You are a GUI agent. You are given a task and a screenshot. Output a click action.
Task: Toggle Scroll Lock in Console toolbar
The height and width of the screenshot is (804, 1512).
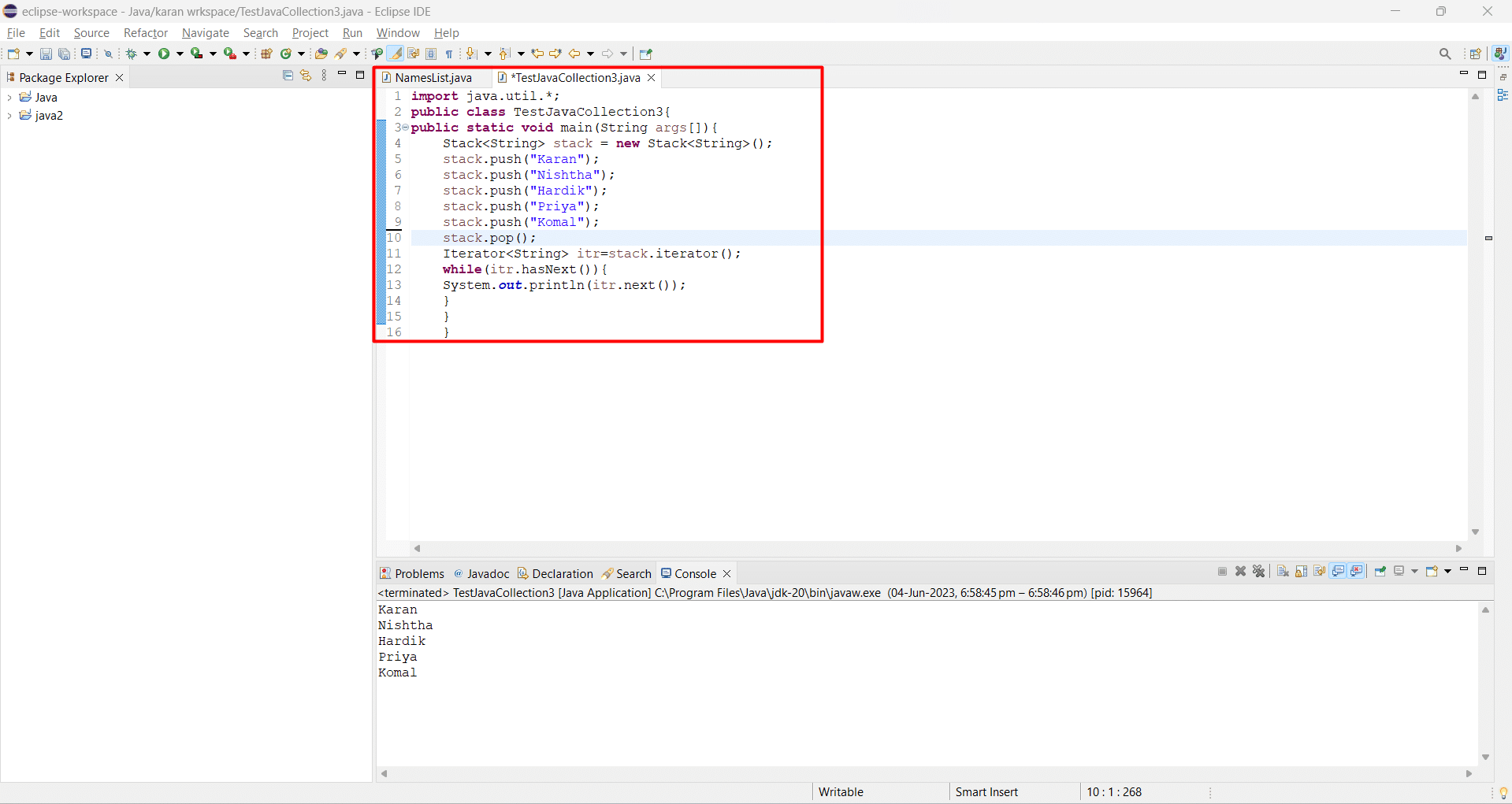click(x=1301, y=571)
